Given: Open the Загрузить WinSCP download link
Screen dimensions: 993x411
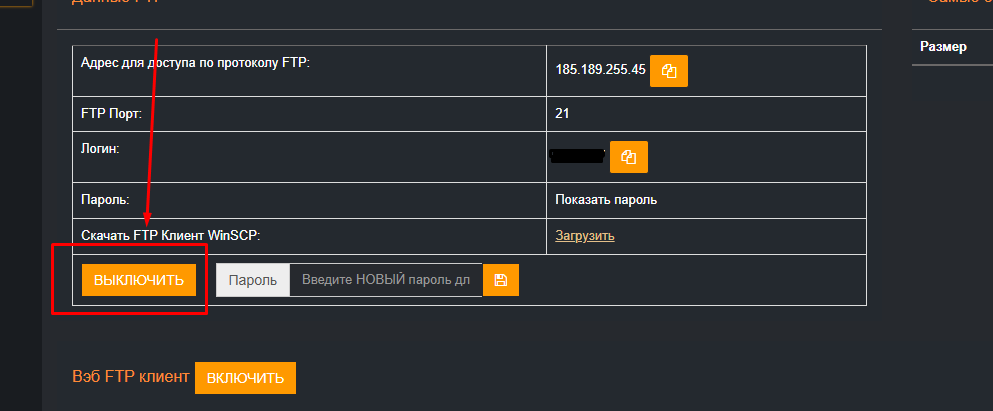Looking at the screenshot, I should click(x=585, y=236).
